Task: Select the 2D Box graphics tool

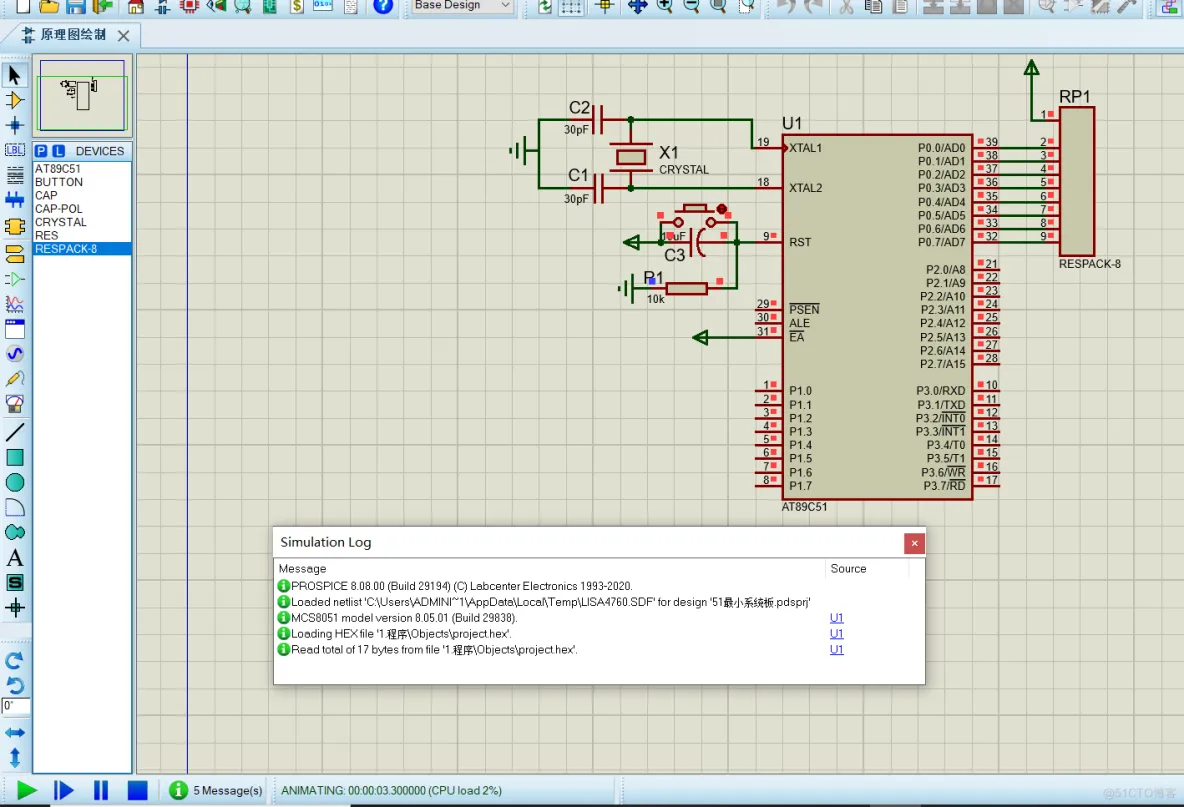Action: click(x=14, y=457)
